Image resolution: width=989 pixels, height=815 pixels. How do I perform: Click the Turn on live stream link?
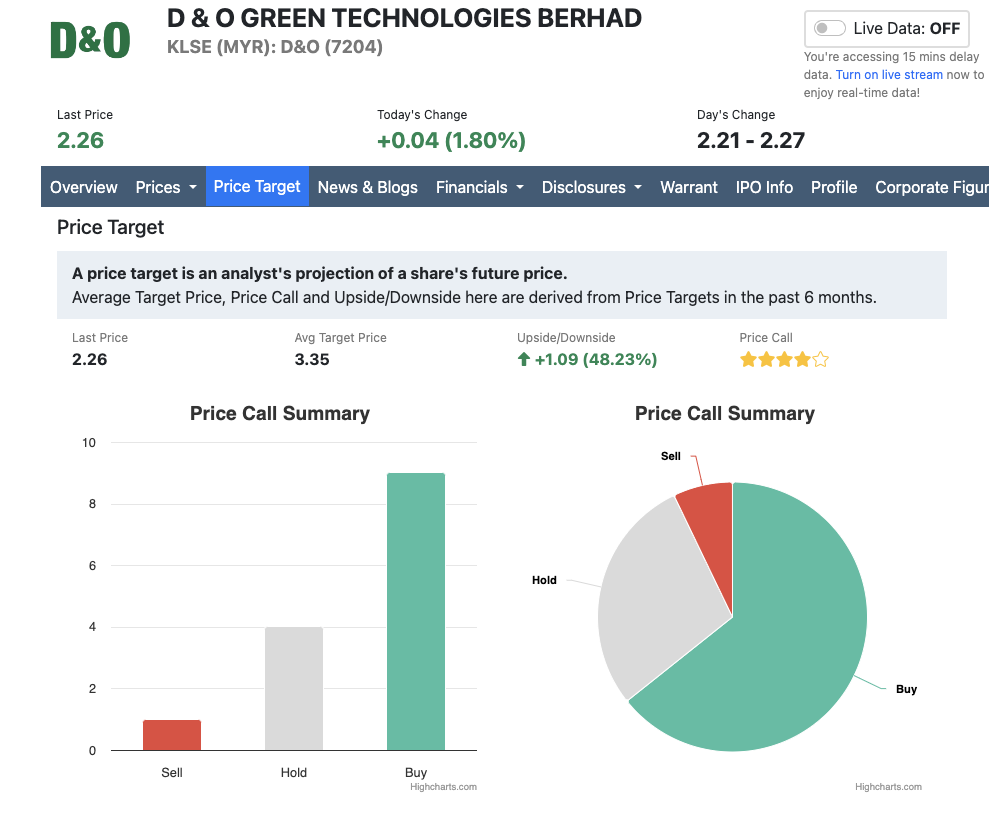(889, 74)
